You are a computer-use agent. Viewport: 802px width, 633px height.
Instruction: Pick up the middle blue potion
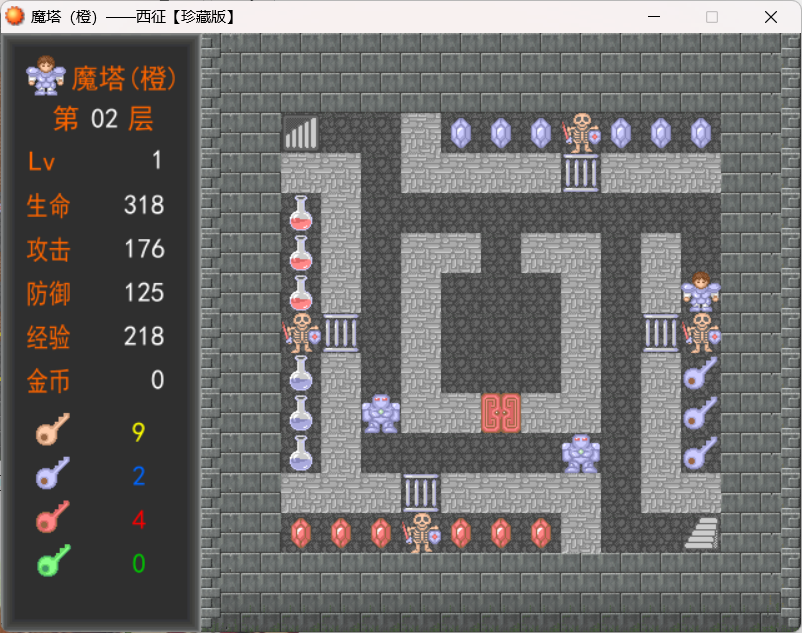[x=301, y=413]
